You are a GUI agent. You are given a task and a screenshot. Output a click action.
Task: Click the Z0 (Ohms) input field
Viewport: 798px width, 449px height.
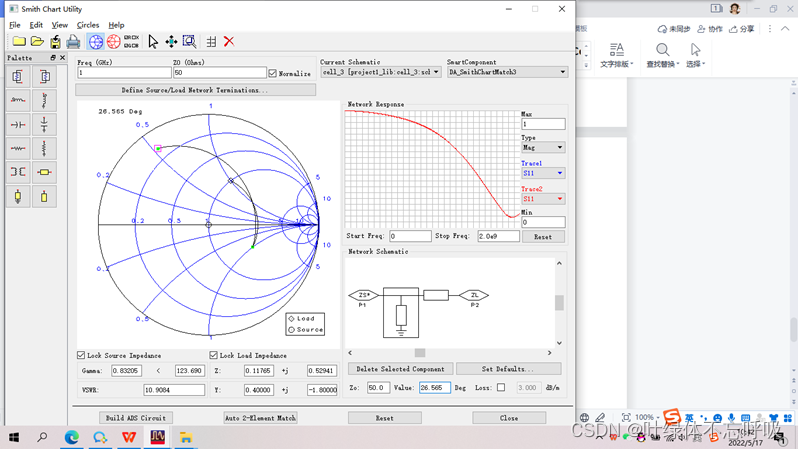[219, 73]
